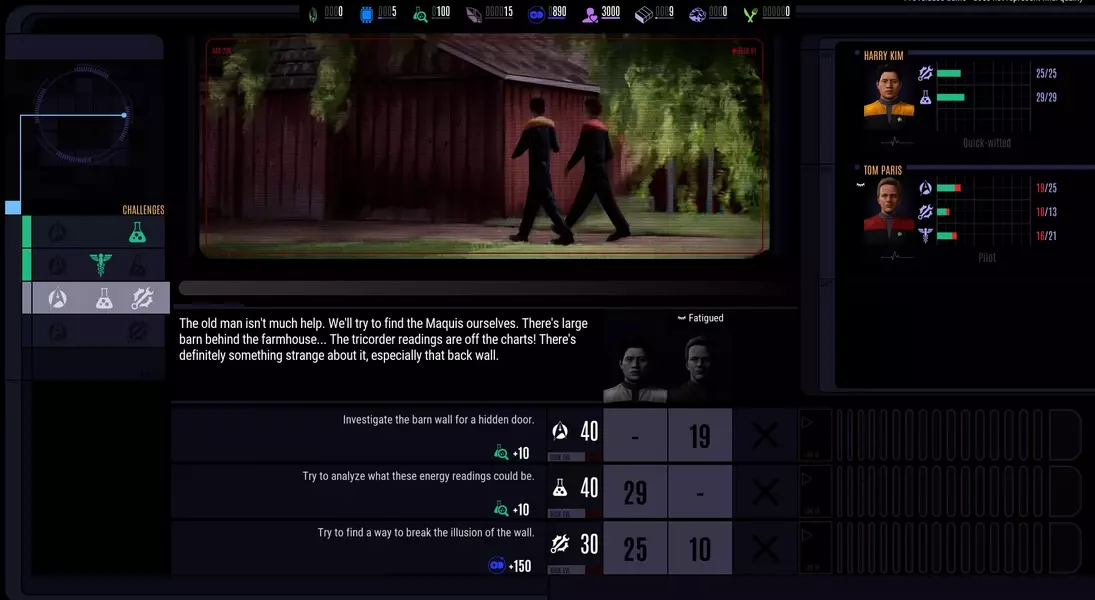The image size is (1095, 600).
Task: Click the Starfleet delta icon in highlighted challenge row
Action: click(58, 298)
